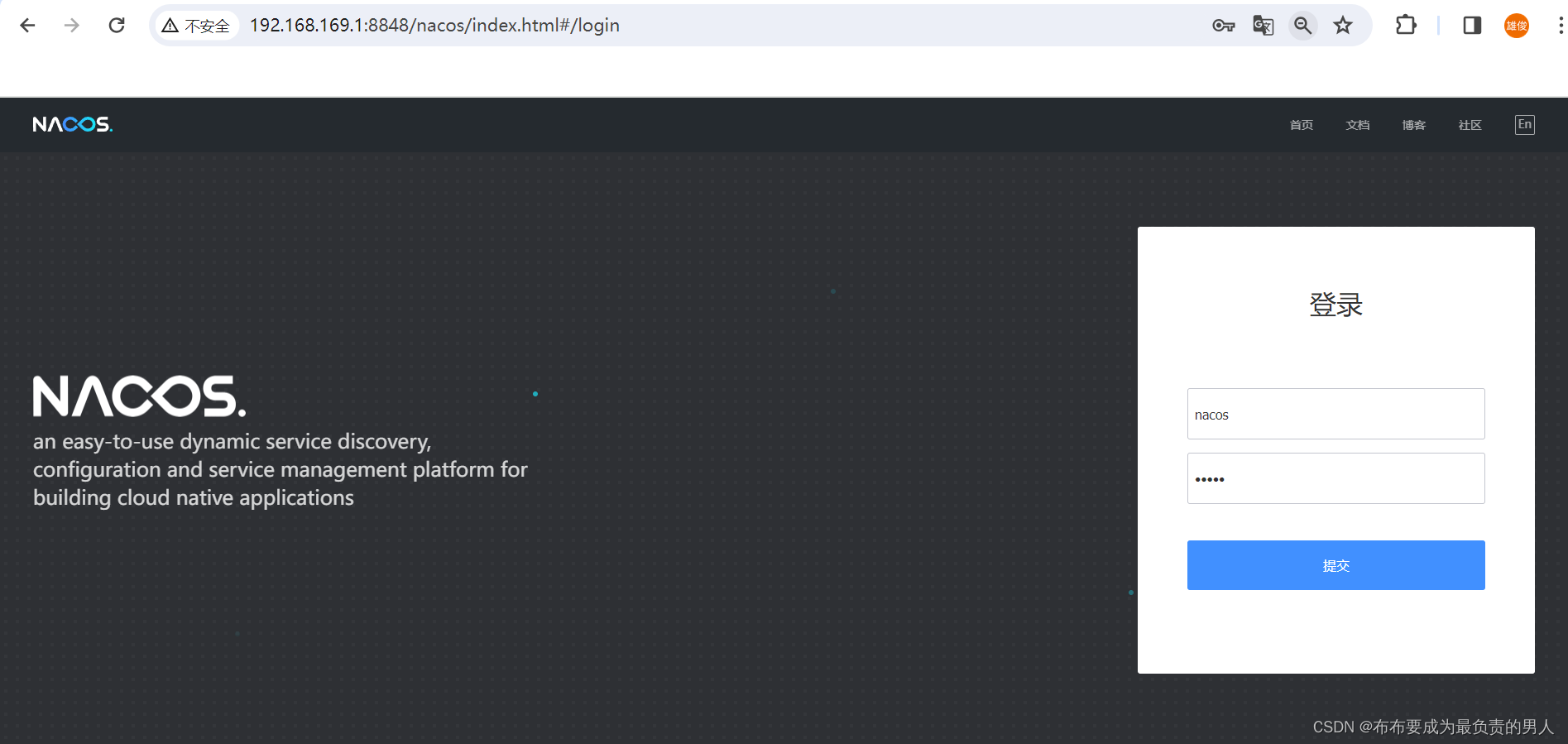
Task: Click the password field with dots
Action: (x=1335, y=478)
